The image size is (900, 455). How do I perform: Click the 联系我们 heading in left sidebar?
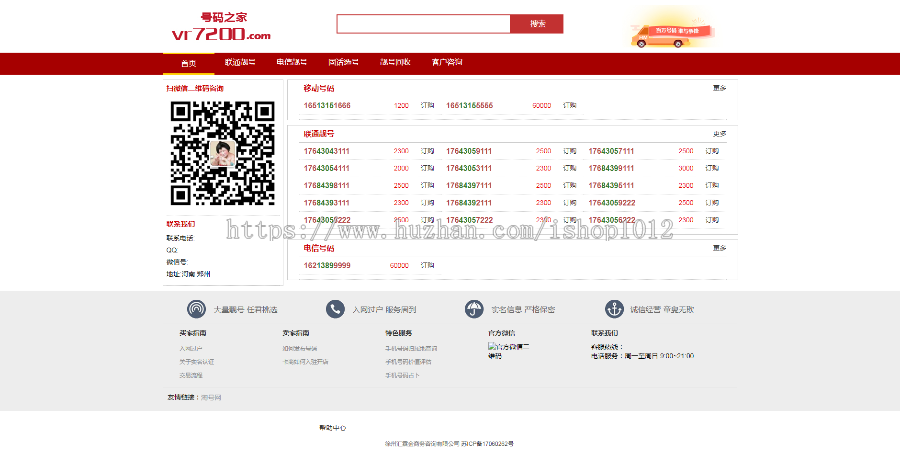181,224
